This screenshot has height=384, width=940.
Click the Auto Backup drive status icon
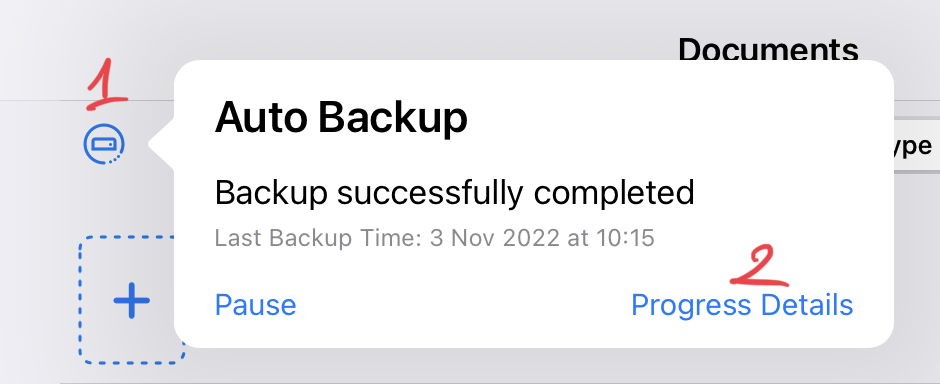click(x=104, y=144)
